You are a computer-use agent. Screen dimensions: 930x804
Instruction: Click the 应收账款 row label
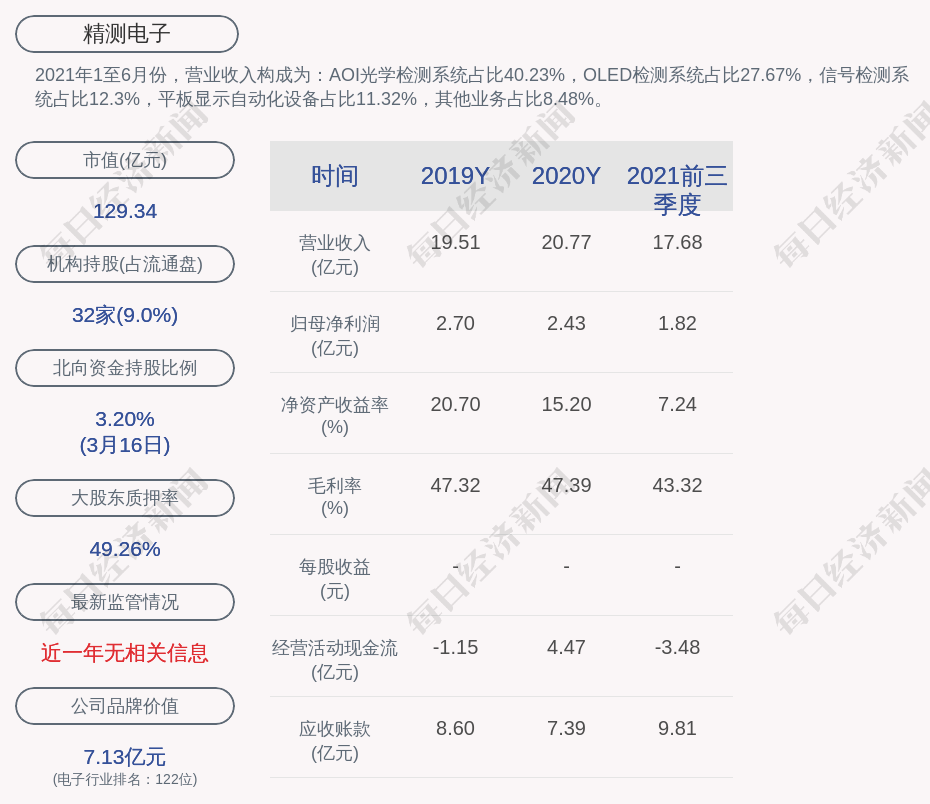(x=335, y=729)
